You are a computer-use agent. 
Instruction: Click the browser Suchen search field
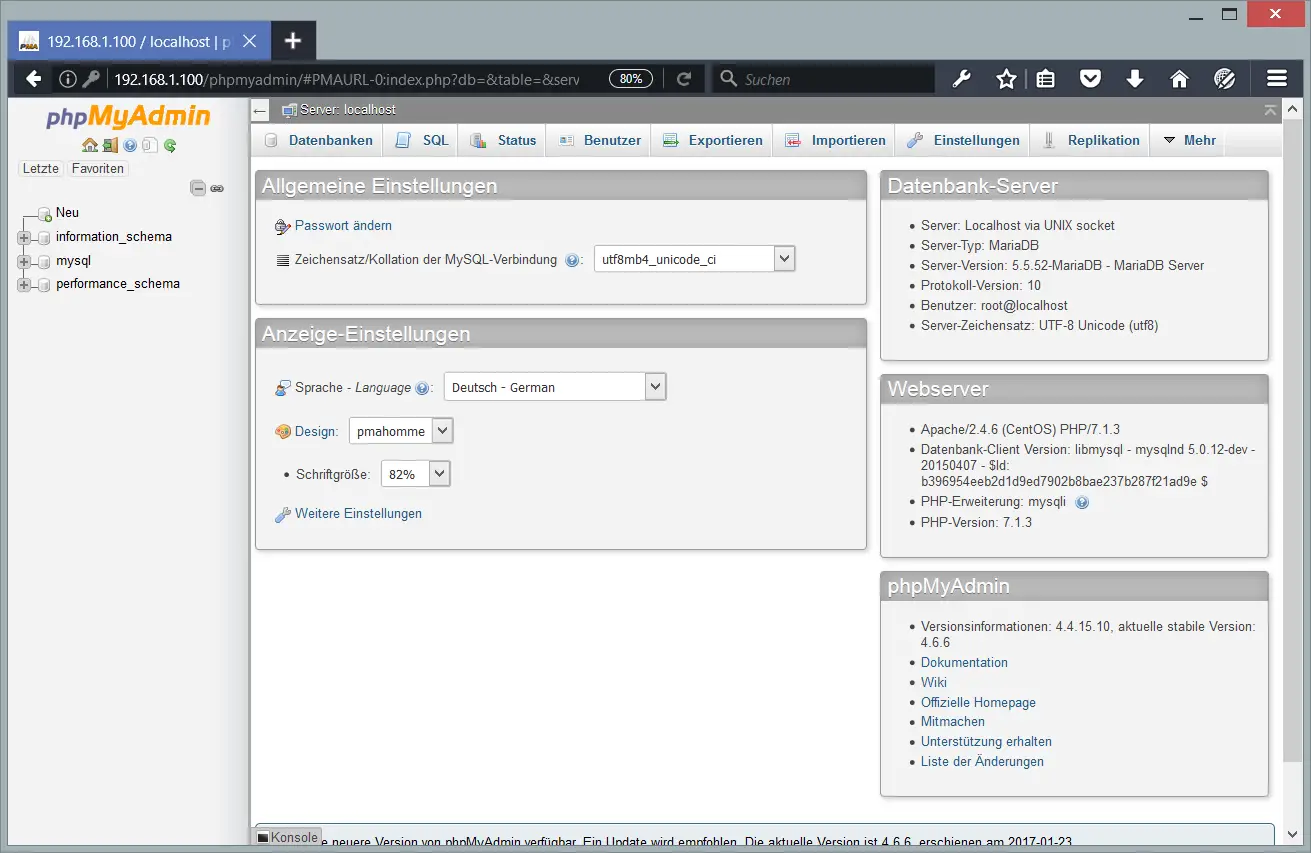(x=823, y=79)
